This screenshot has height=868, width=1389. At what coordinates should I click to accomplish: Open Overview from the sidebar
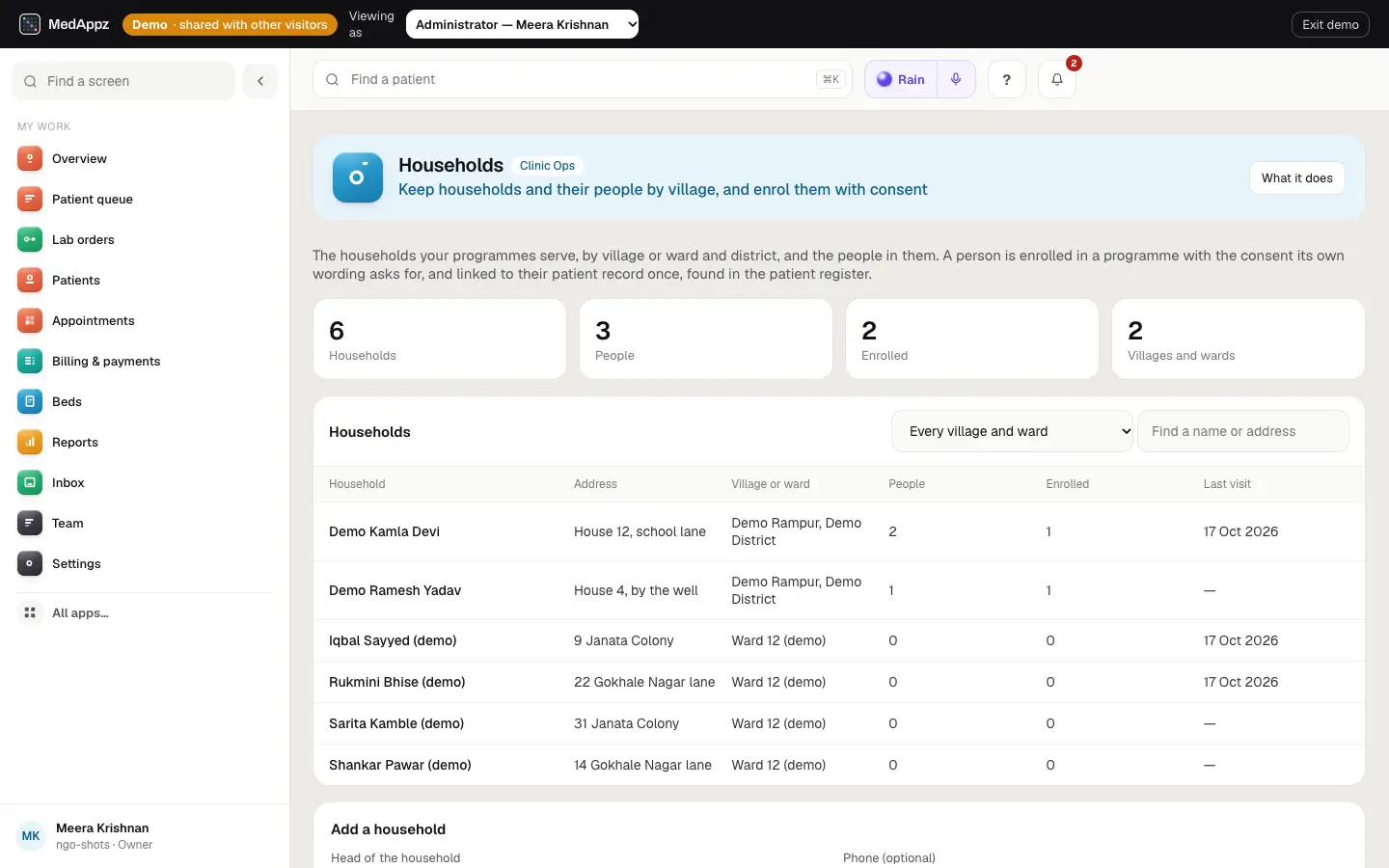click(x=145, y=159)
